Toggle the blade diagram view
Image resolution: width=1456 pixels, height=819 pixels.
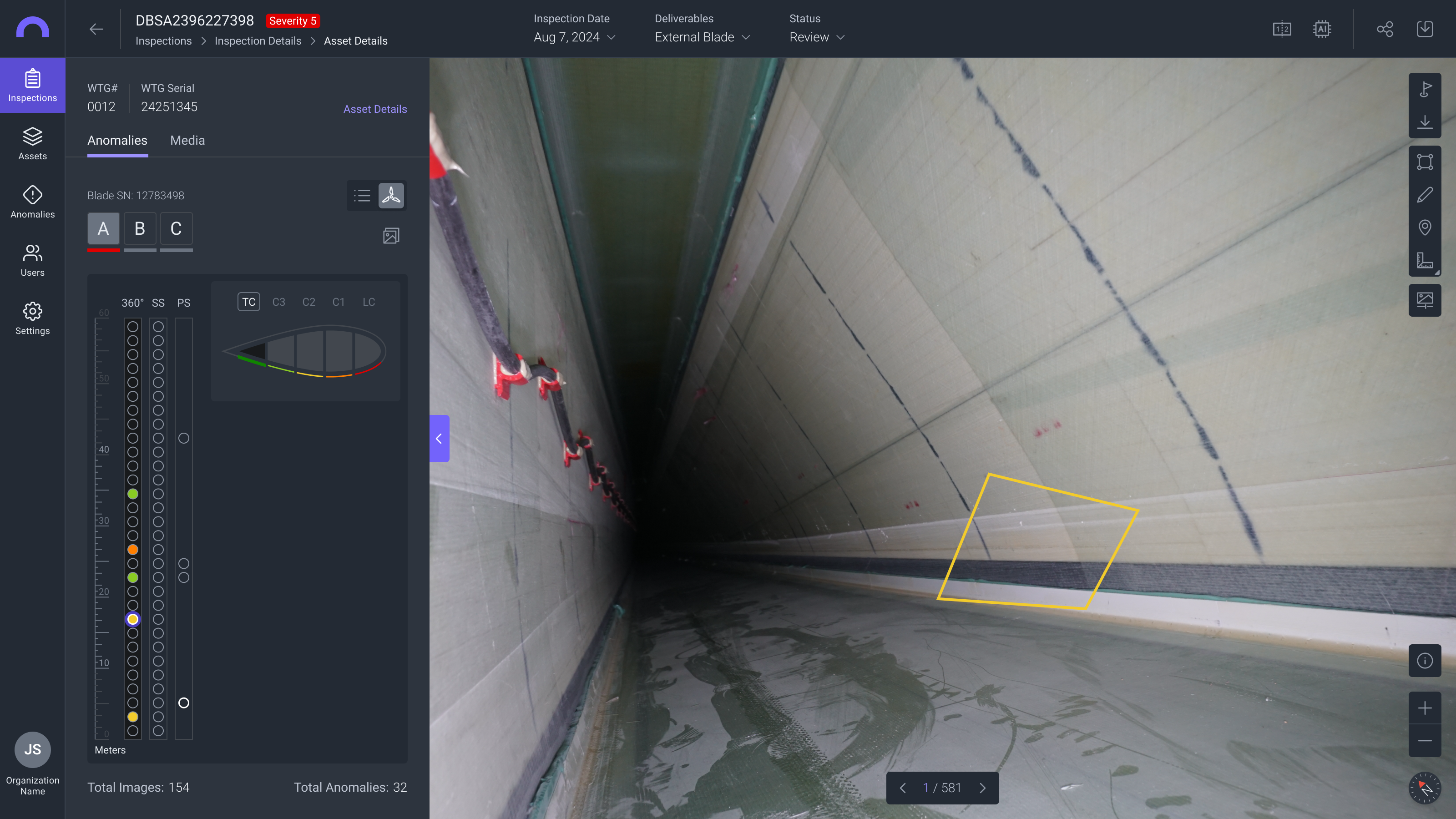(x=391, y=196)
